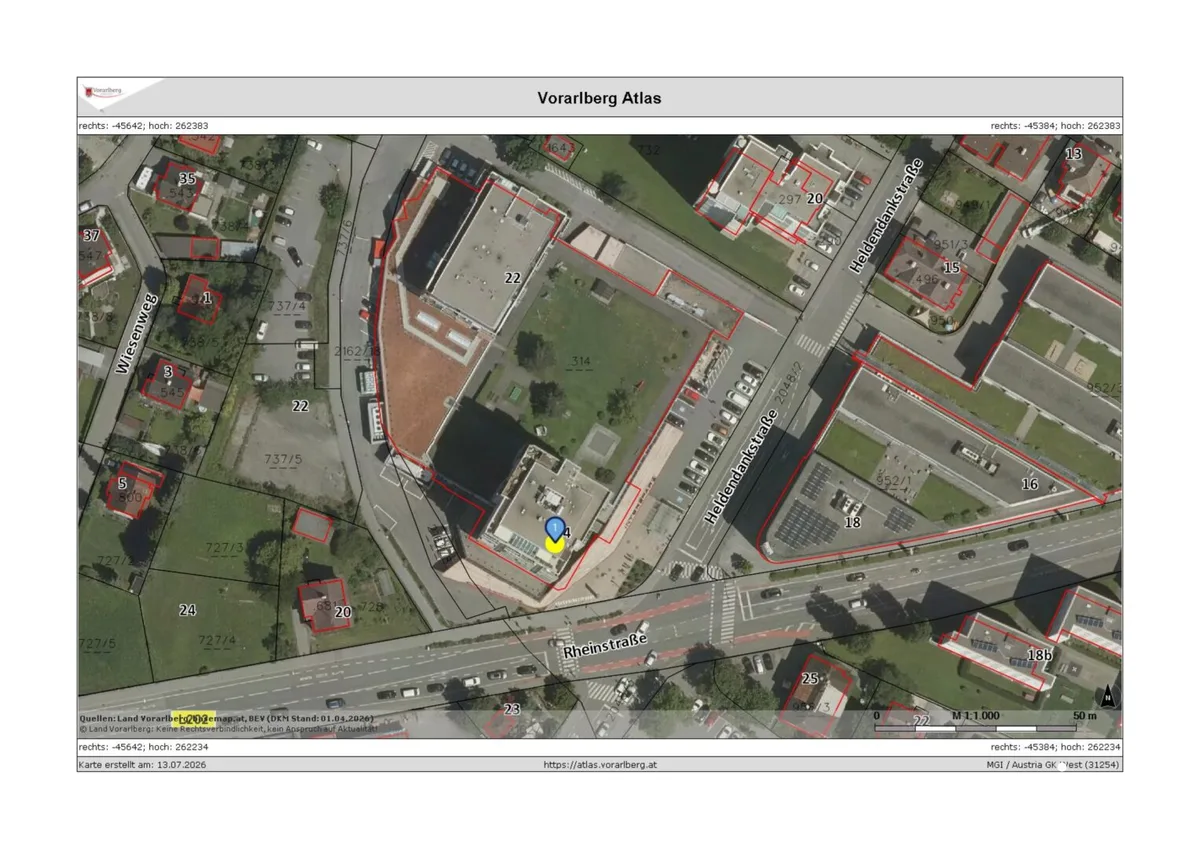The height and width of the screenshot is (849, 1200).
Task: Select the Rheinstraße street label
Action: point(605,645)
